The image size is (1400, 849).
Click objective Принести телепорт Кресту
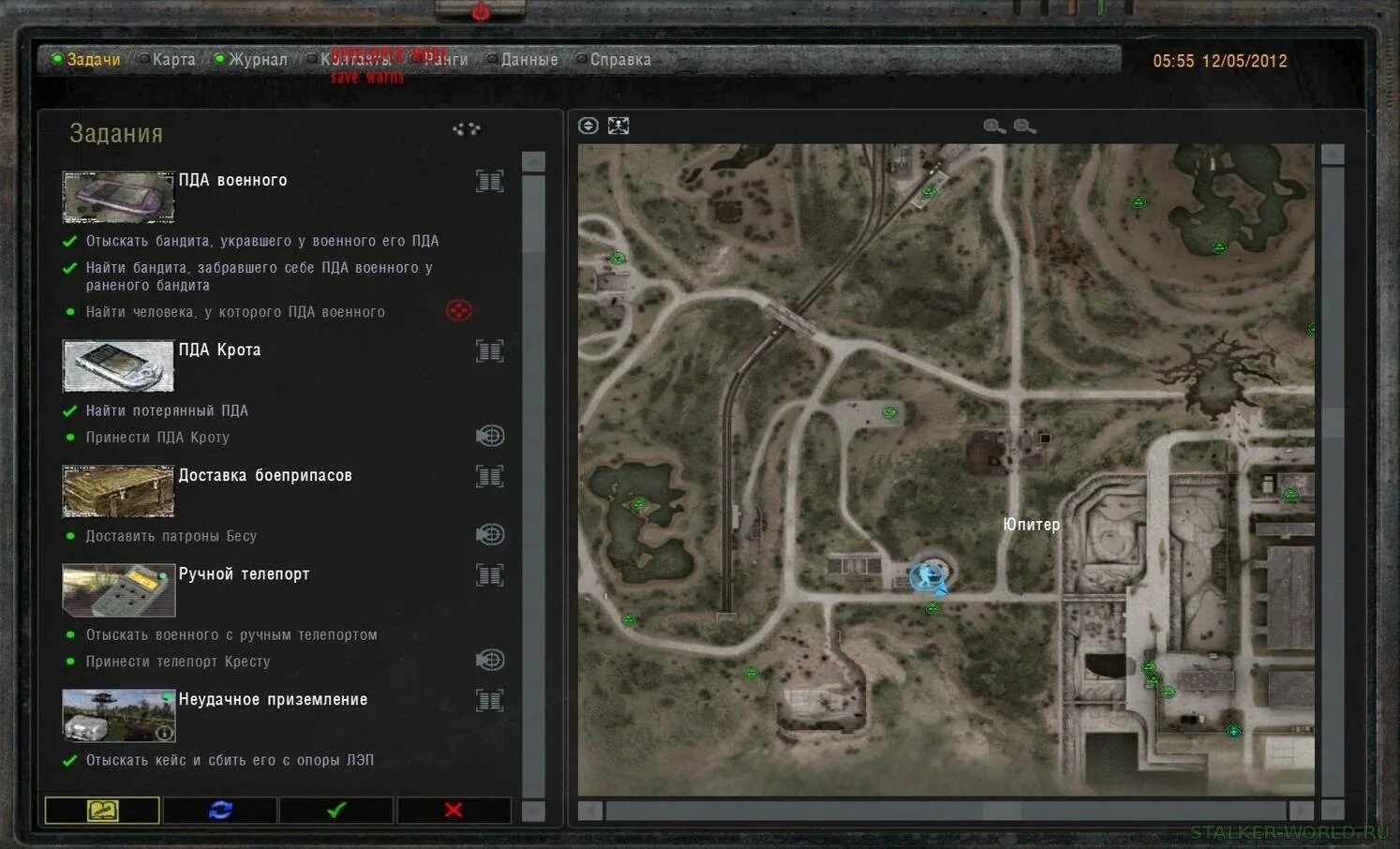pyautogui.click(x=178, y=662)
